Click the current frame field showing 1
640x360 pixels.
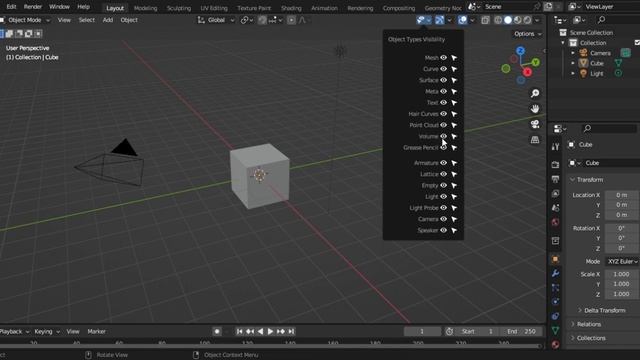422,332
